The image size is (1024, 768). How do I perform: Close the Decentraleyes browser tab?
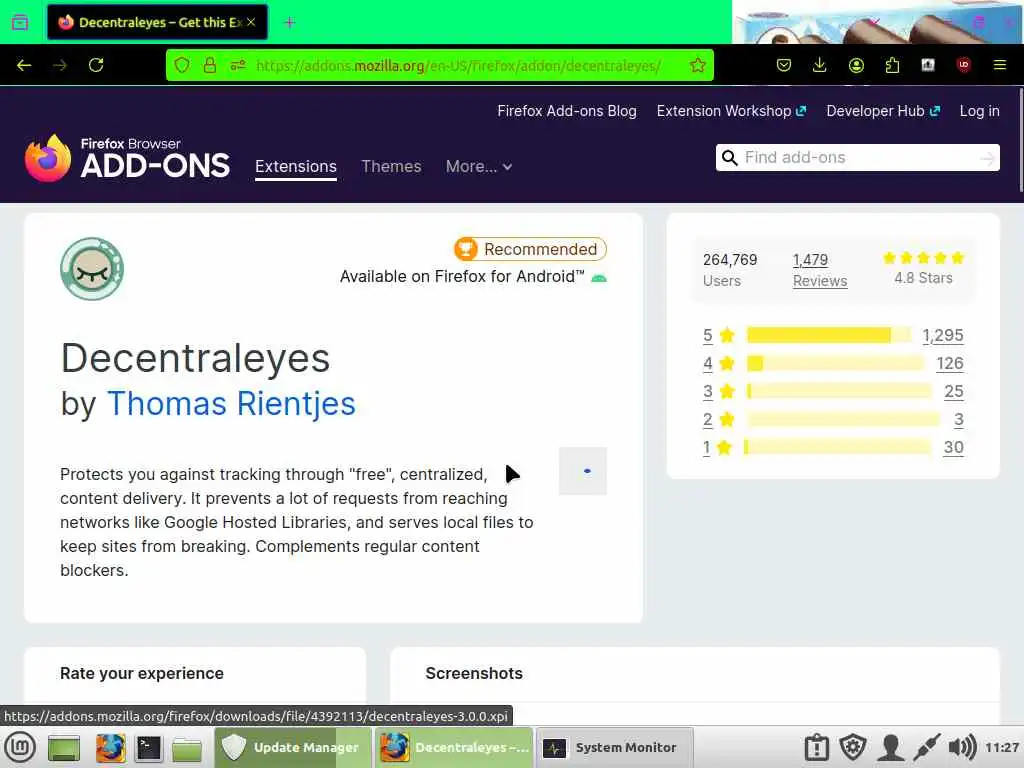pos(251,22)
